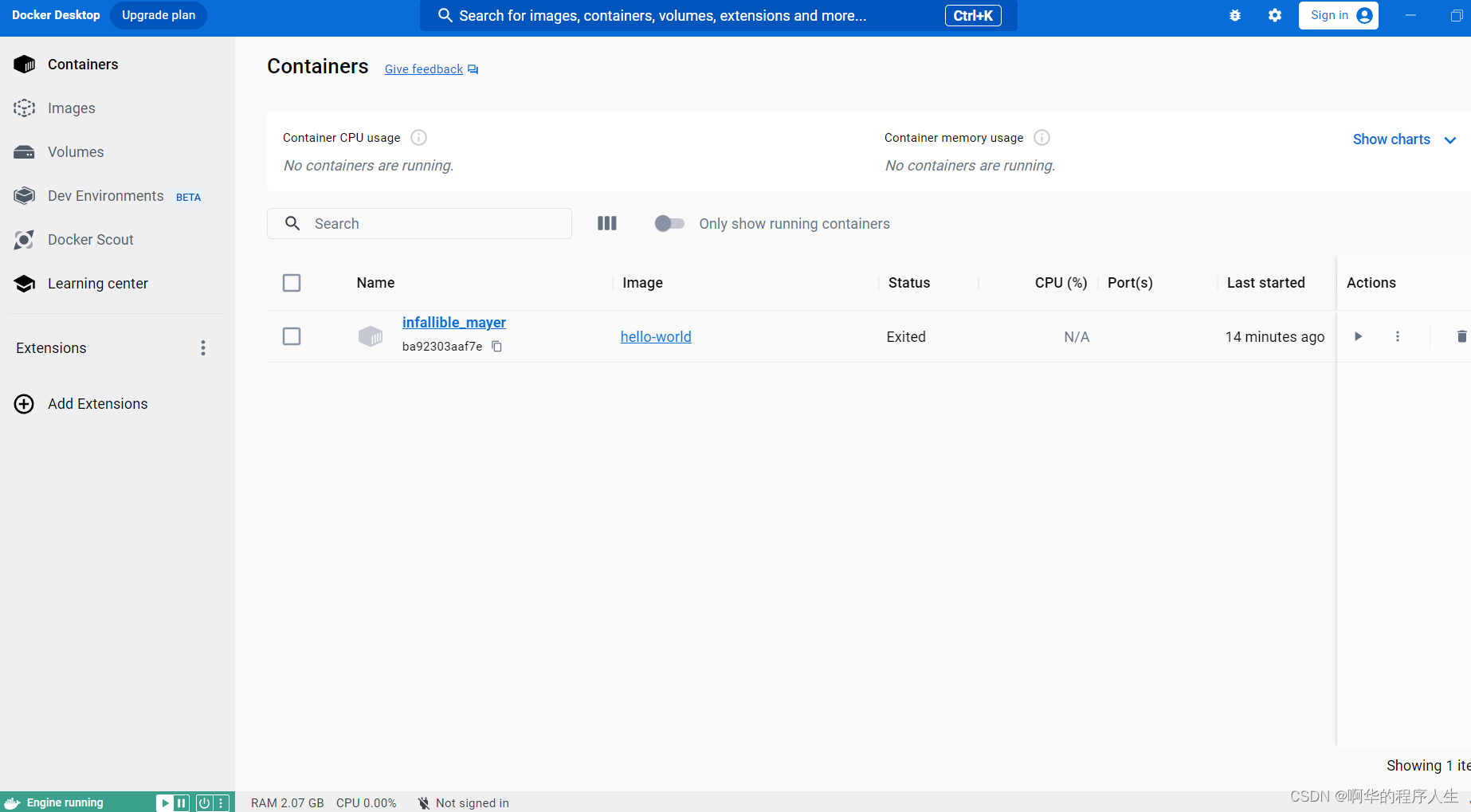Open engine options menu in status bar

222,803
